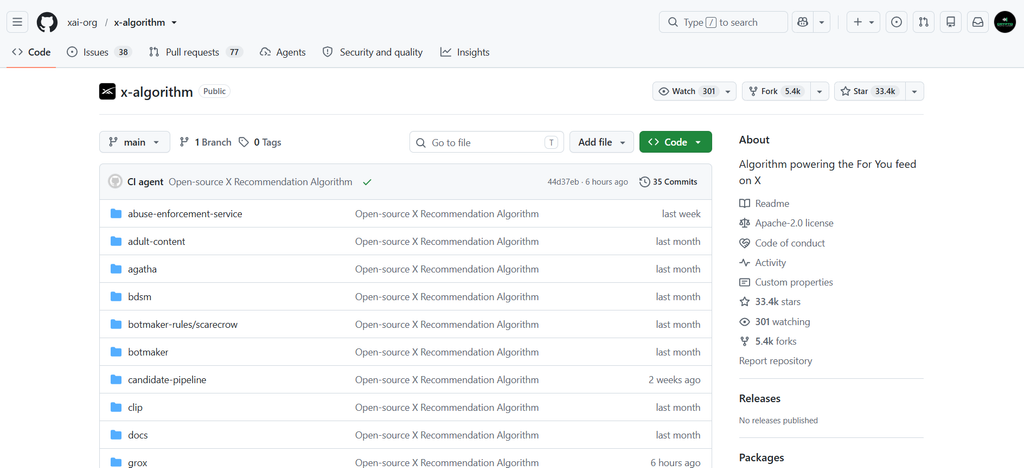Screen dimensions: 1024x468
Task: Open the Copilot chat icon
Action: click(803, 22)
